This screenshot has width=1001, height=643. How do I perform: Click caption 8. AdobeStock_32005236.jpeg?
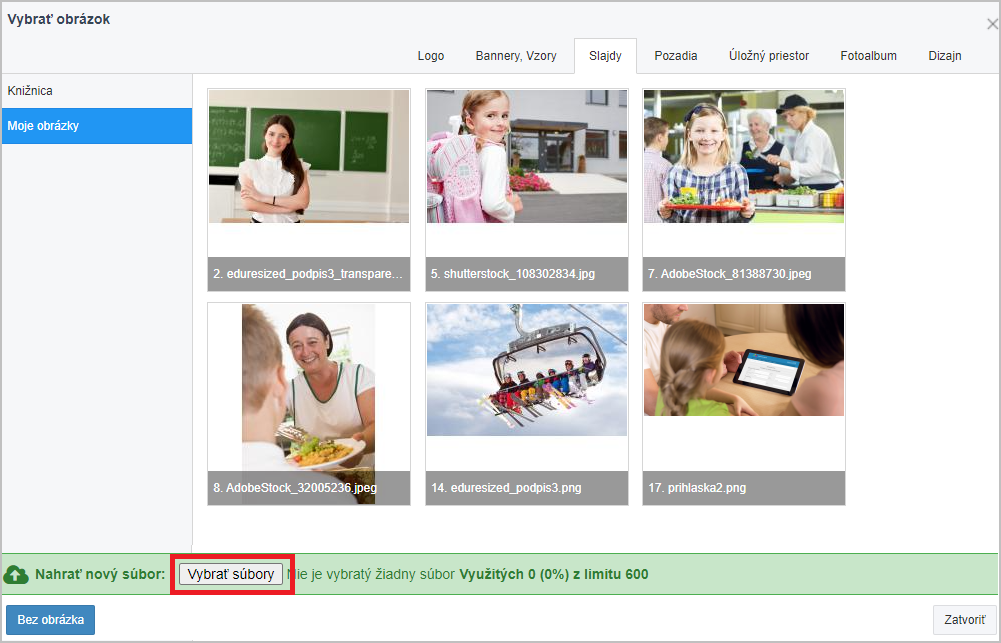[x=309, y=488]
